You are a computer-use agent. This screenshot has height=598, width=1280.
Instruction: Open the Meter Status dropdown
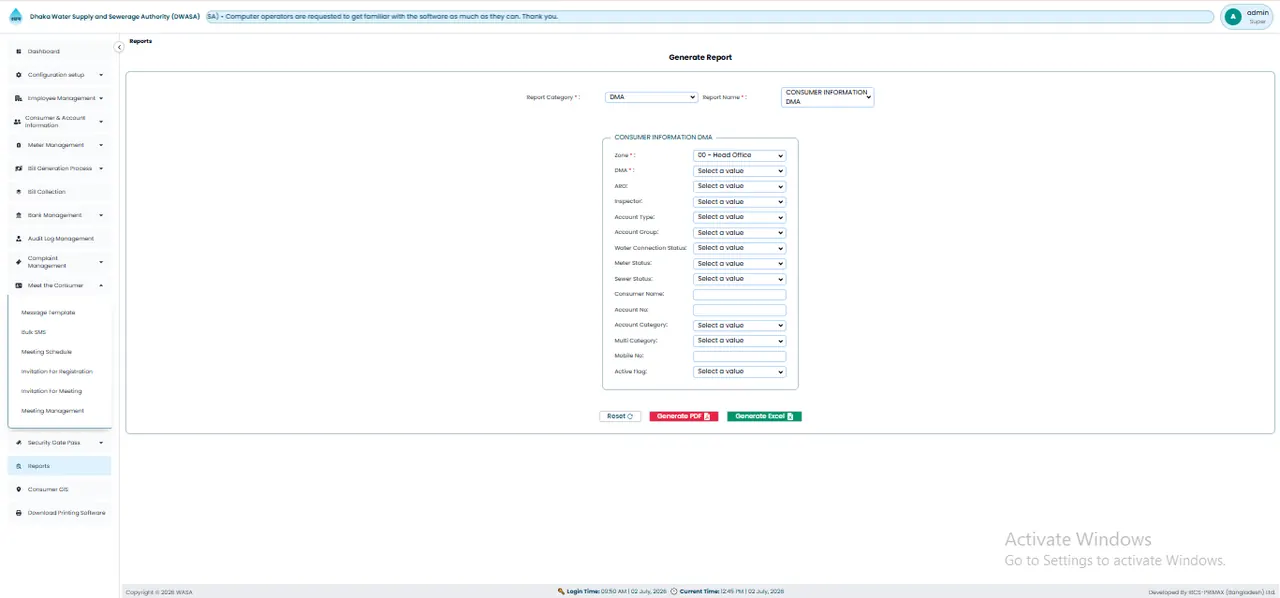point(739,264)
